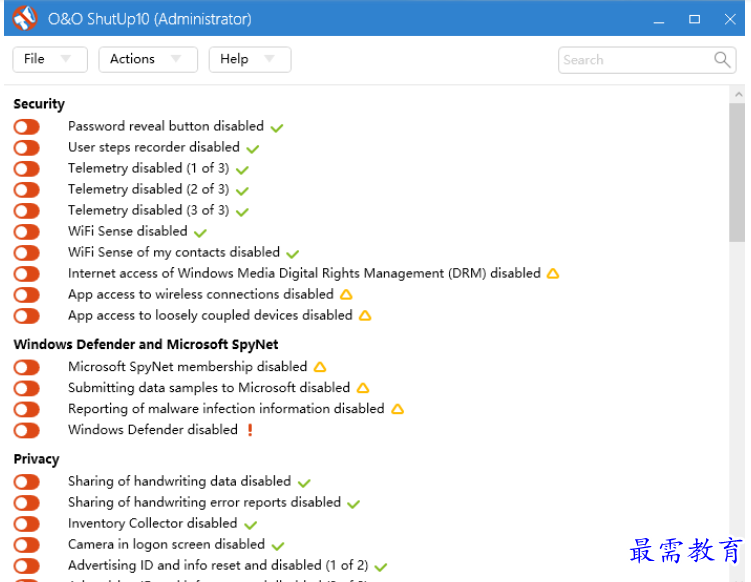Click green checkmark beside Inventory Collector disabled
This screenshot has height=582, width=751.
click(x=250, y=525)
